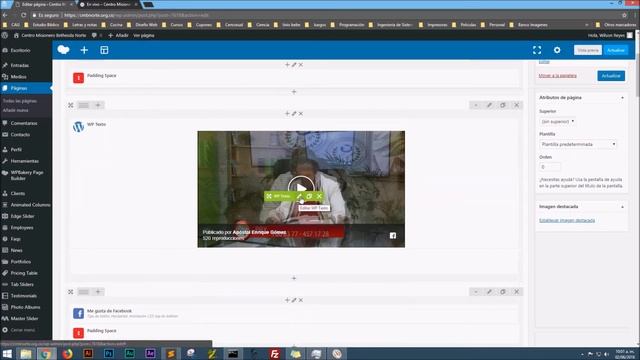Delete the WP Texto element from green toolbar
Viewport: 640px width, 360px height.
pos(319,196)
